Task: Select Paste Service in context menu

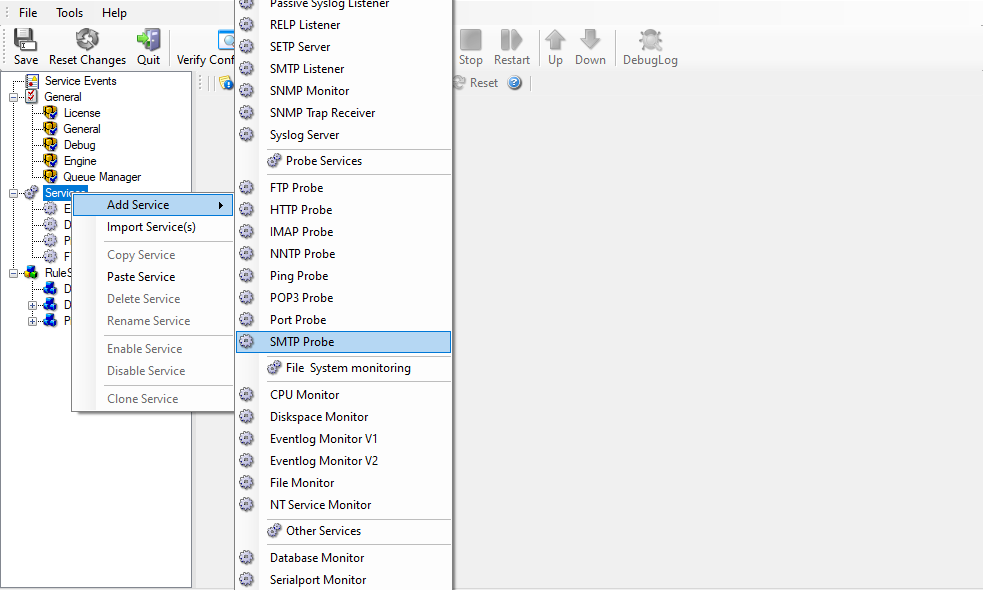Action: pos(141,277)
